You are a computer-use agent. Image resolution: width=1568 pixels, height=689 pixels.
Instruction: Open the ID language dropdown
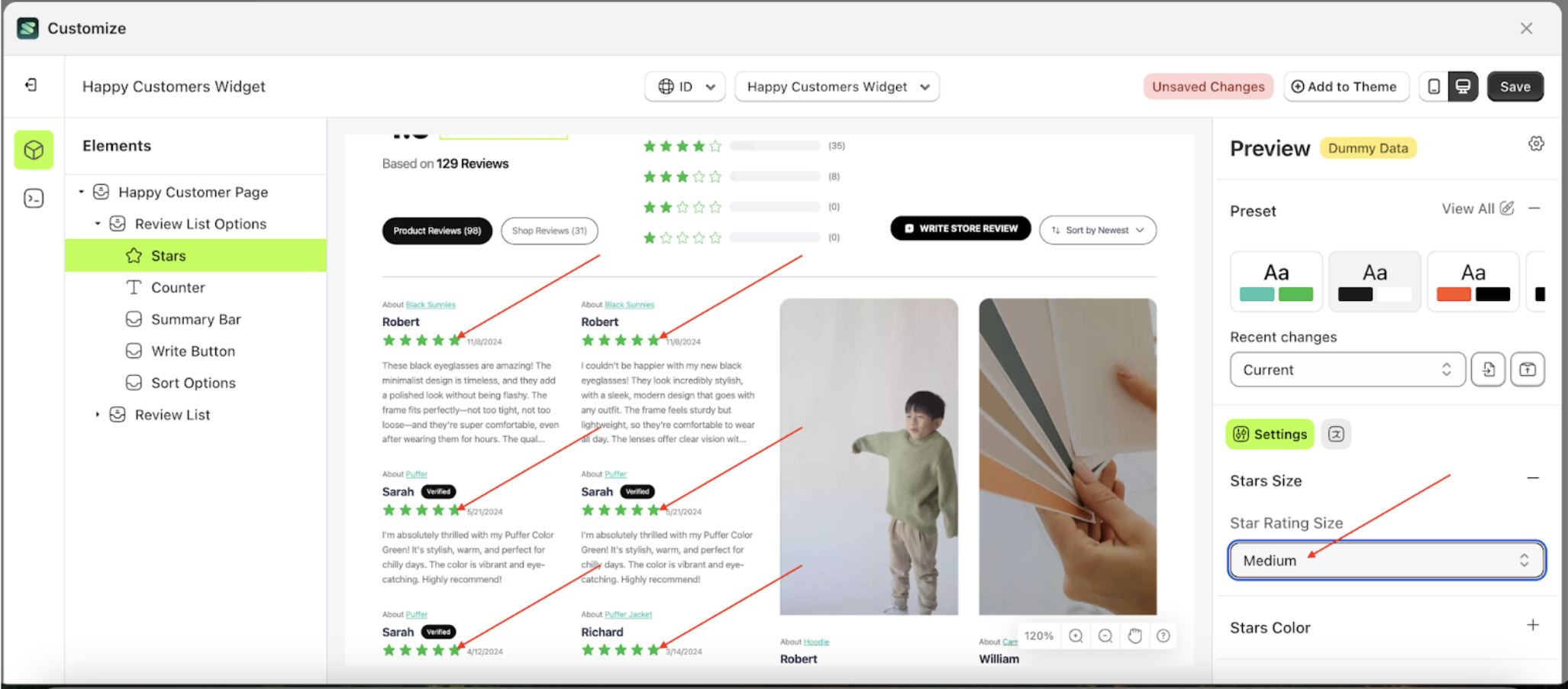click(686, 86)
